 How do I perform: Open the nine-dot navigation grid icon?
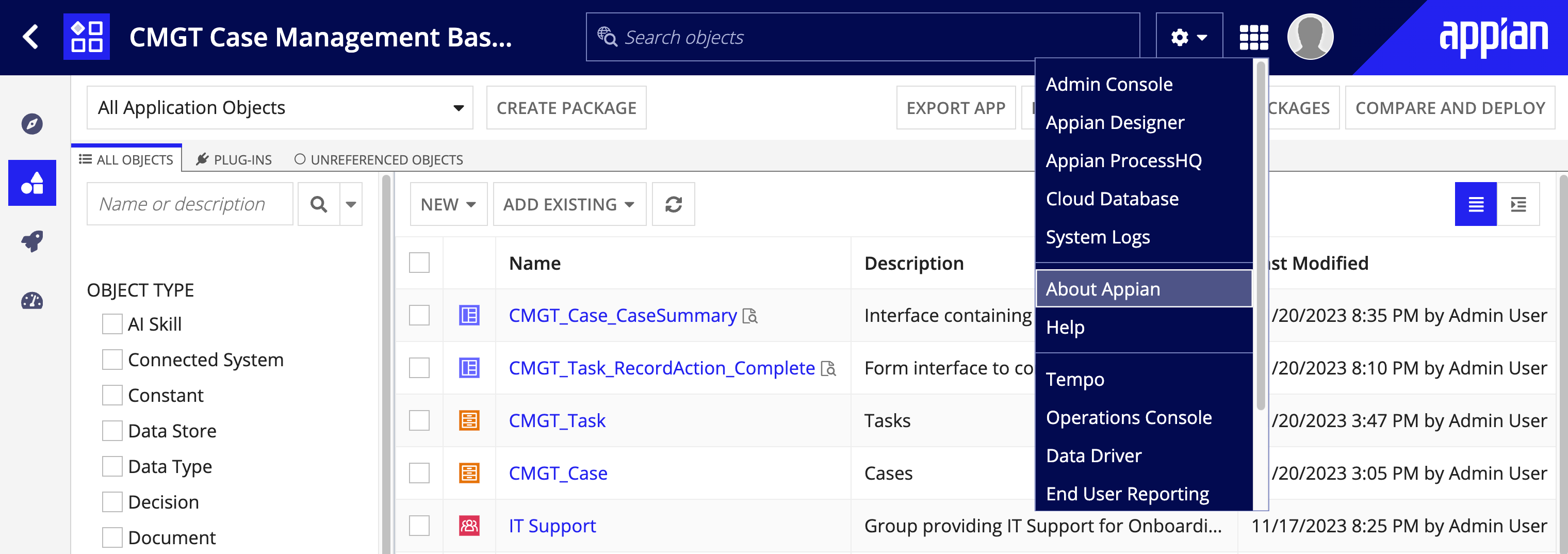tap(1254, 37)
